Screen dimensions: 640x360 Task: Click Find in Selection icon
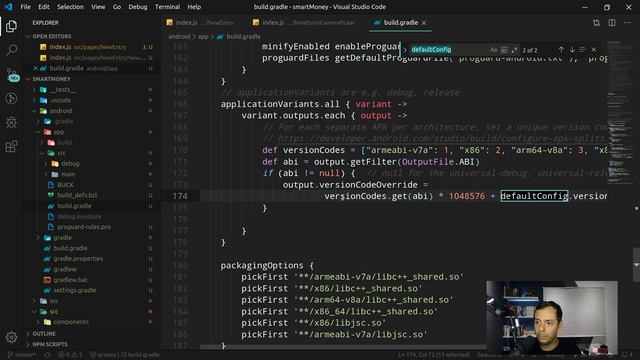[x=583, y=49]
